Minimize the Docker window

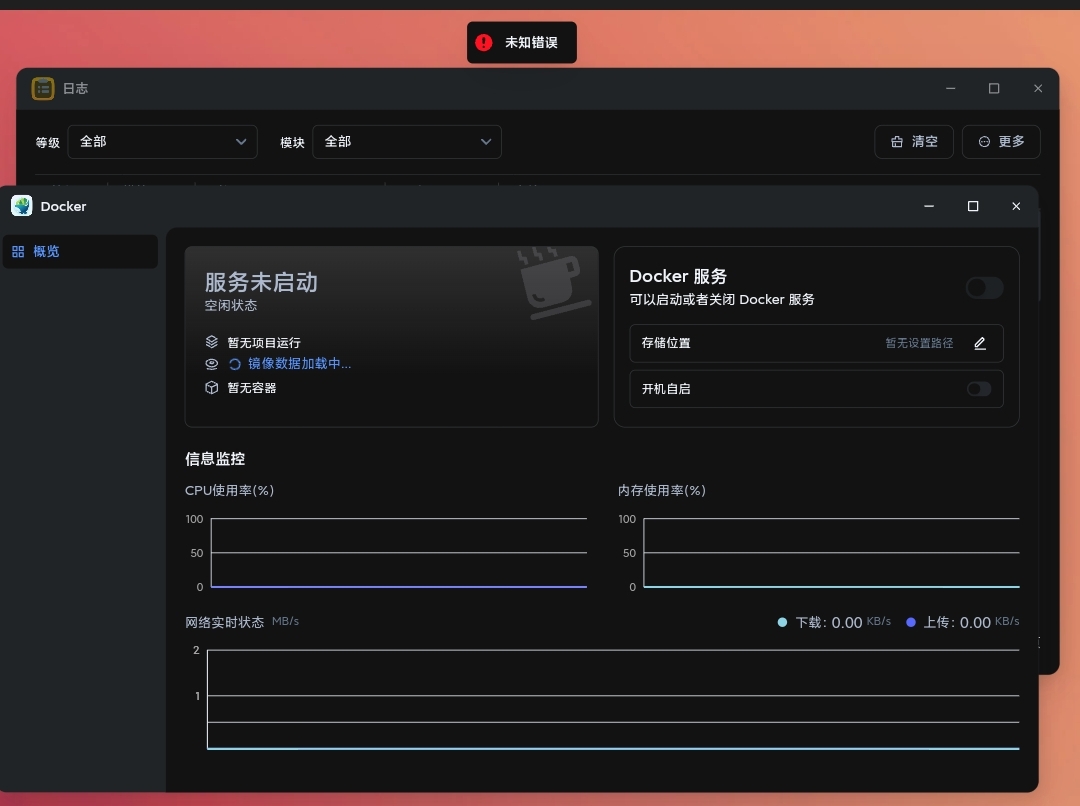pos(928,206)
